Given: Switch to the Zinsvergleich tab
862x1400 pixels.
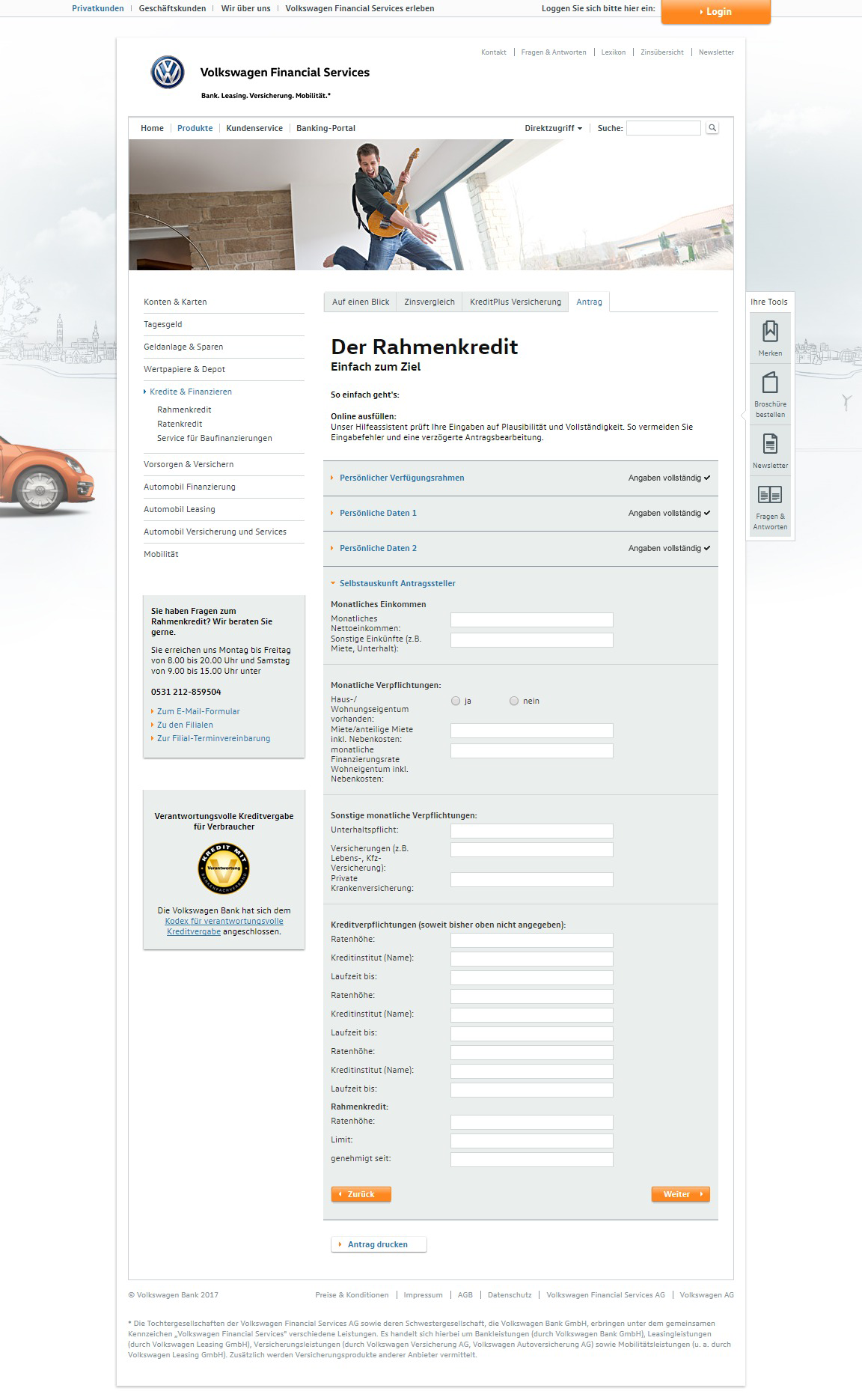Looking at the screenshot, I should (x=430, y=302).
